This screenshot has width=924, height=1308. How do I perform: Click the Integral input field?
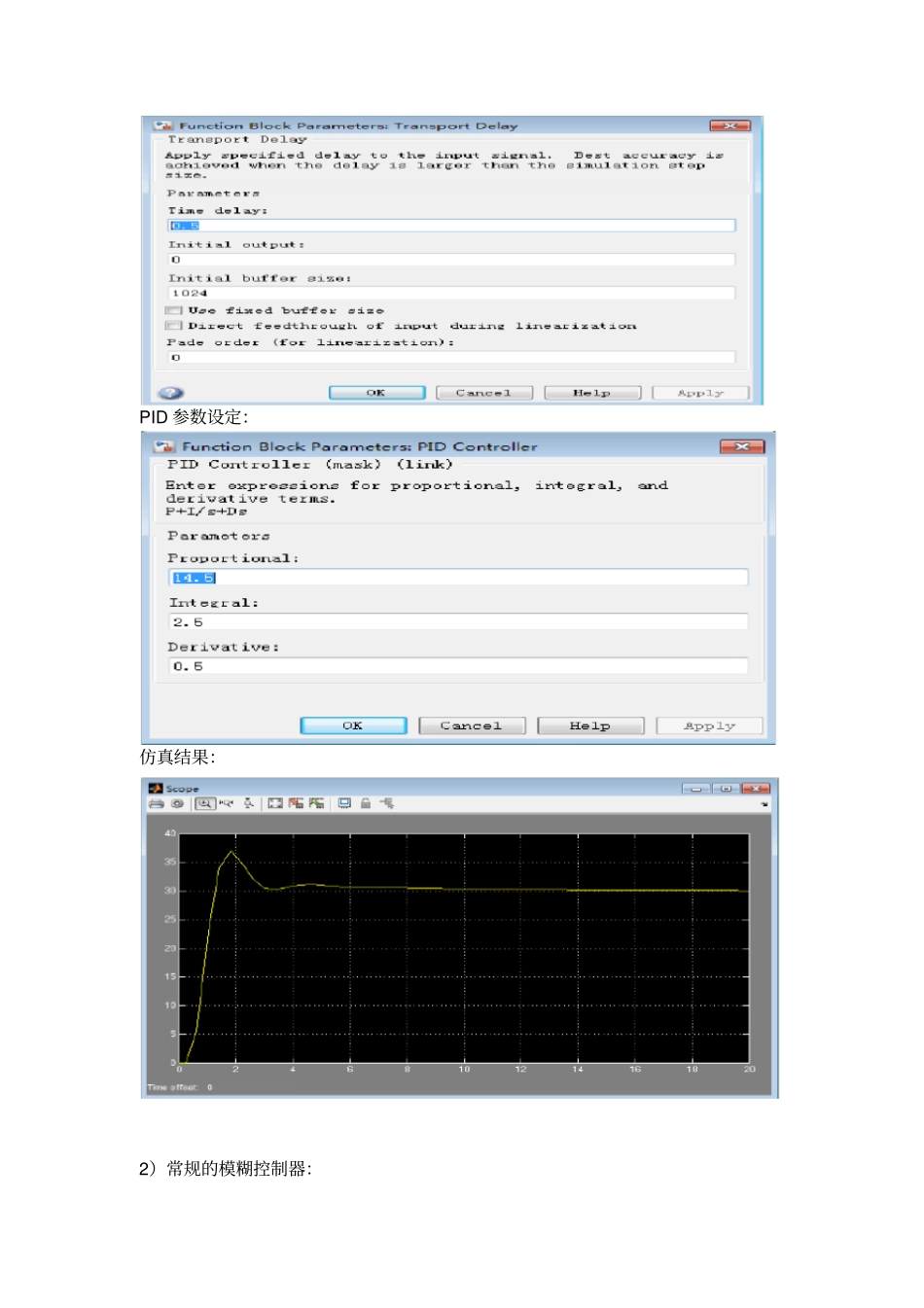[x=458, y=622]
